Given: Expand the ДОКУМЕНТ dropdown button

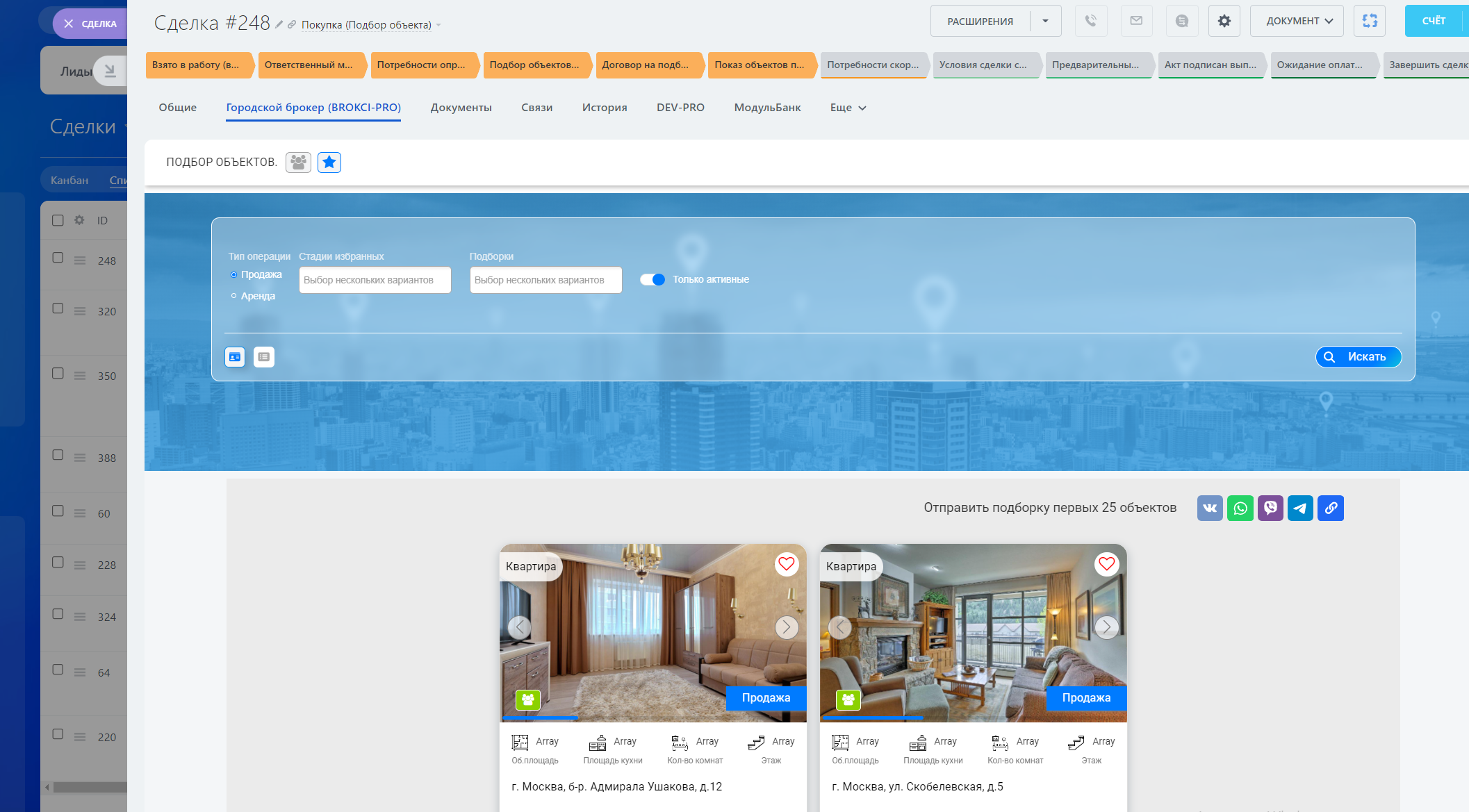Looking at the screenshot, I should 1296,21.
